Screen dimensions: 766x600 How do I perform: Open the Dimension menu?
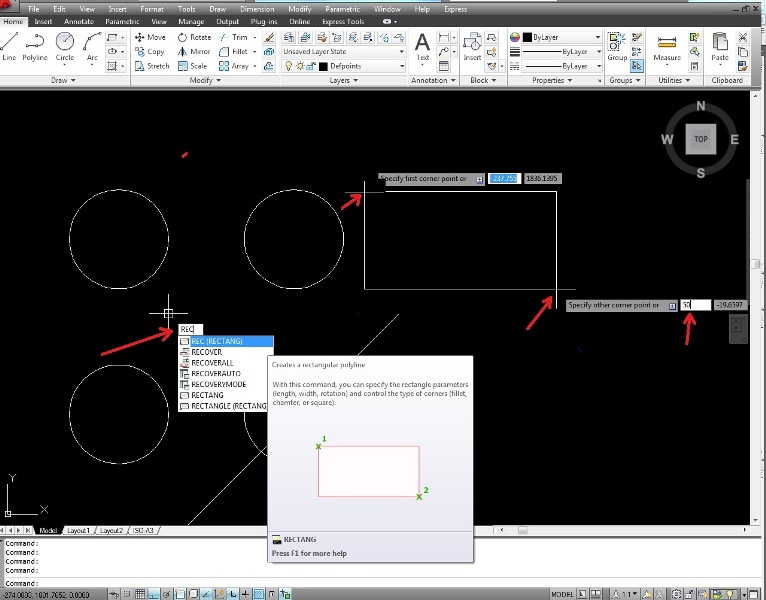coord(257,9)
